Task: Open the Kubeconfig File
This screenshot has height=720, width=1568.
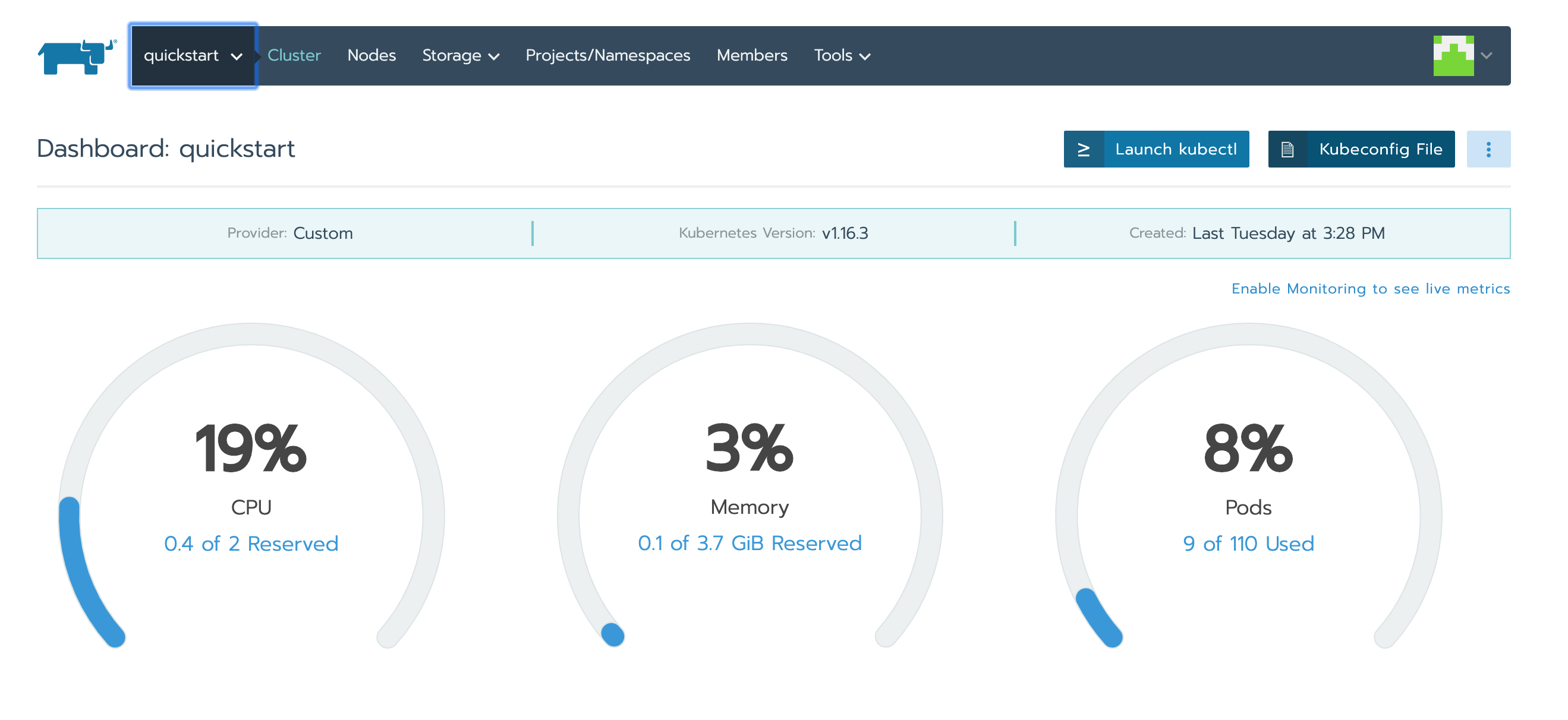Action: tap(1361, 149)
